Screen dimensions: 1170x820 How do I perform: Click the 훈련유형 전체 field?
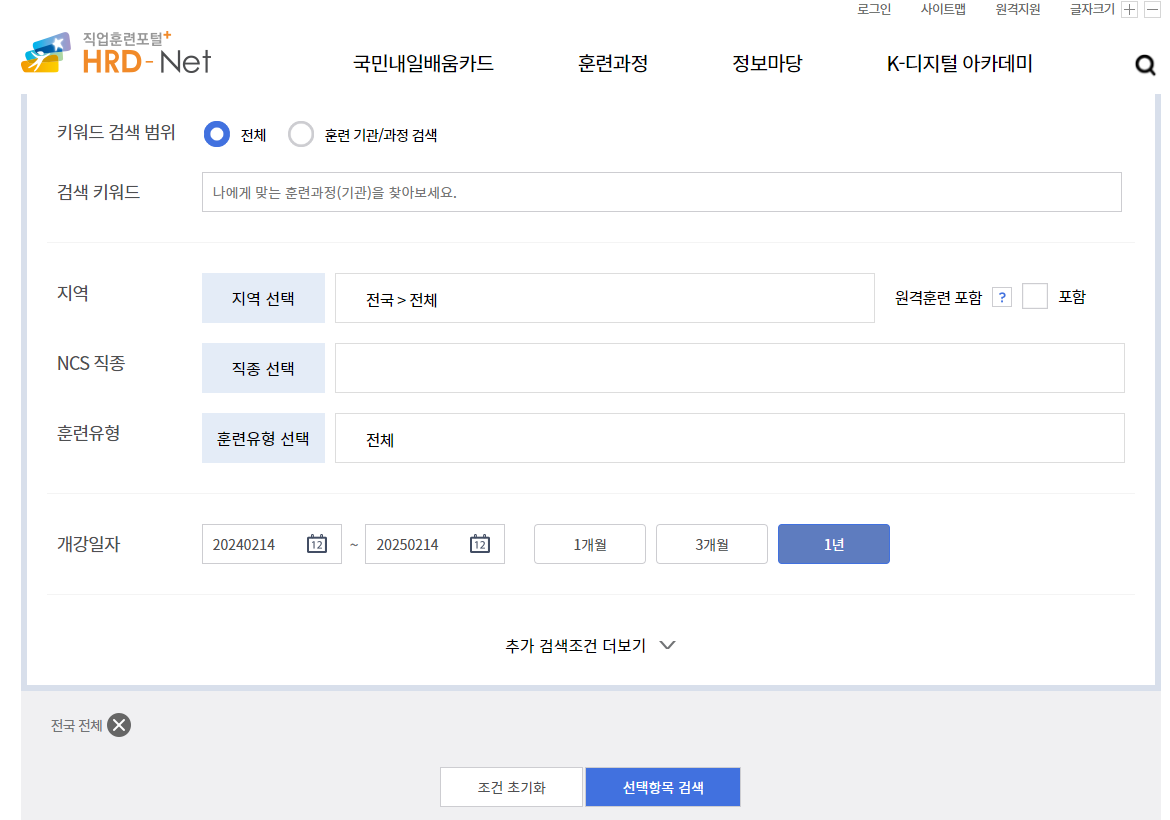click(729, 438)
